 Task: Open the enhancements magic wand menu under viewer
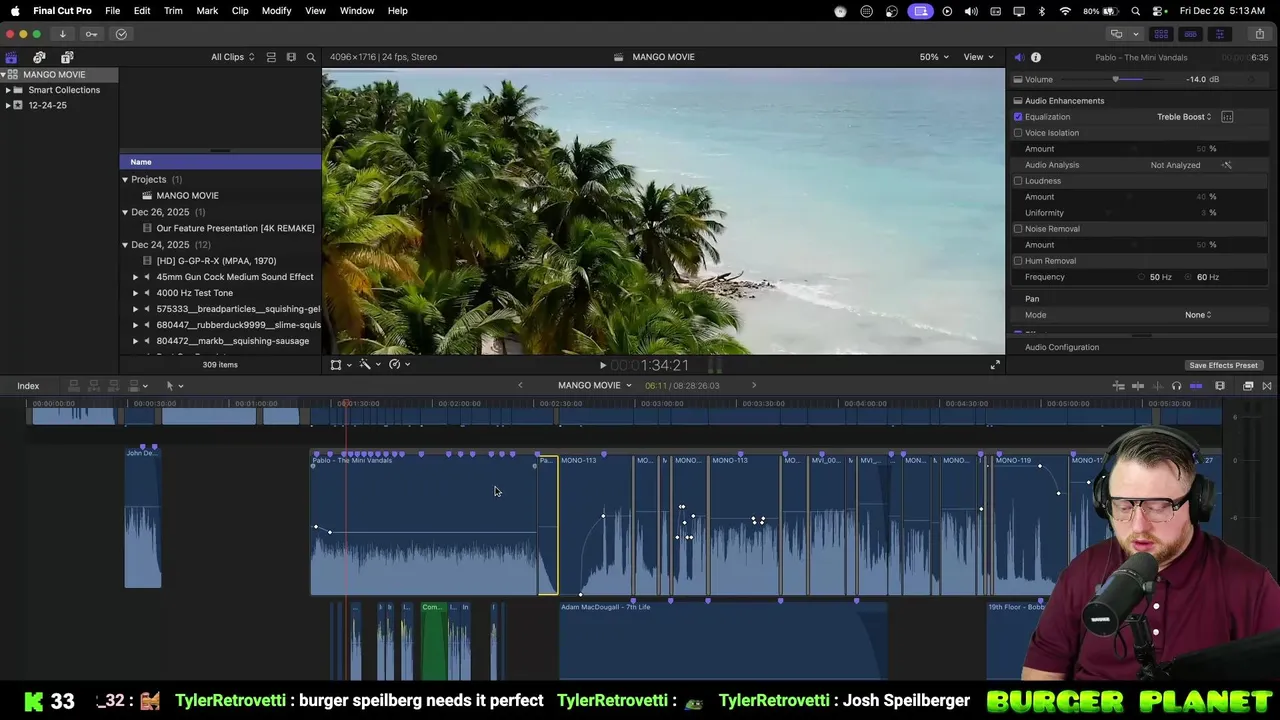369,365
